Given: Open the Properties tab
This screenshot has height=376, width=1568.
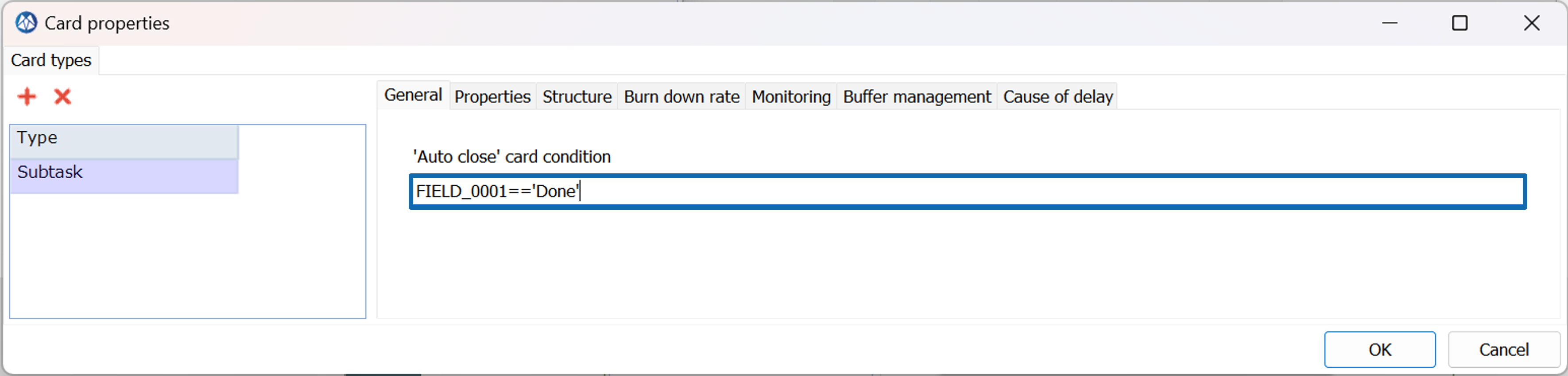Looking at the screenshot, I should pos(492,96).
